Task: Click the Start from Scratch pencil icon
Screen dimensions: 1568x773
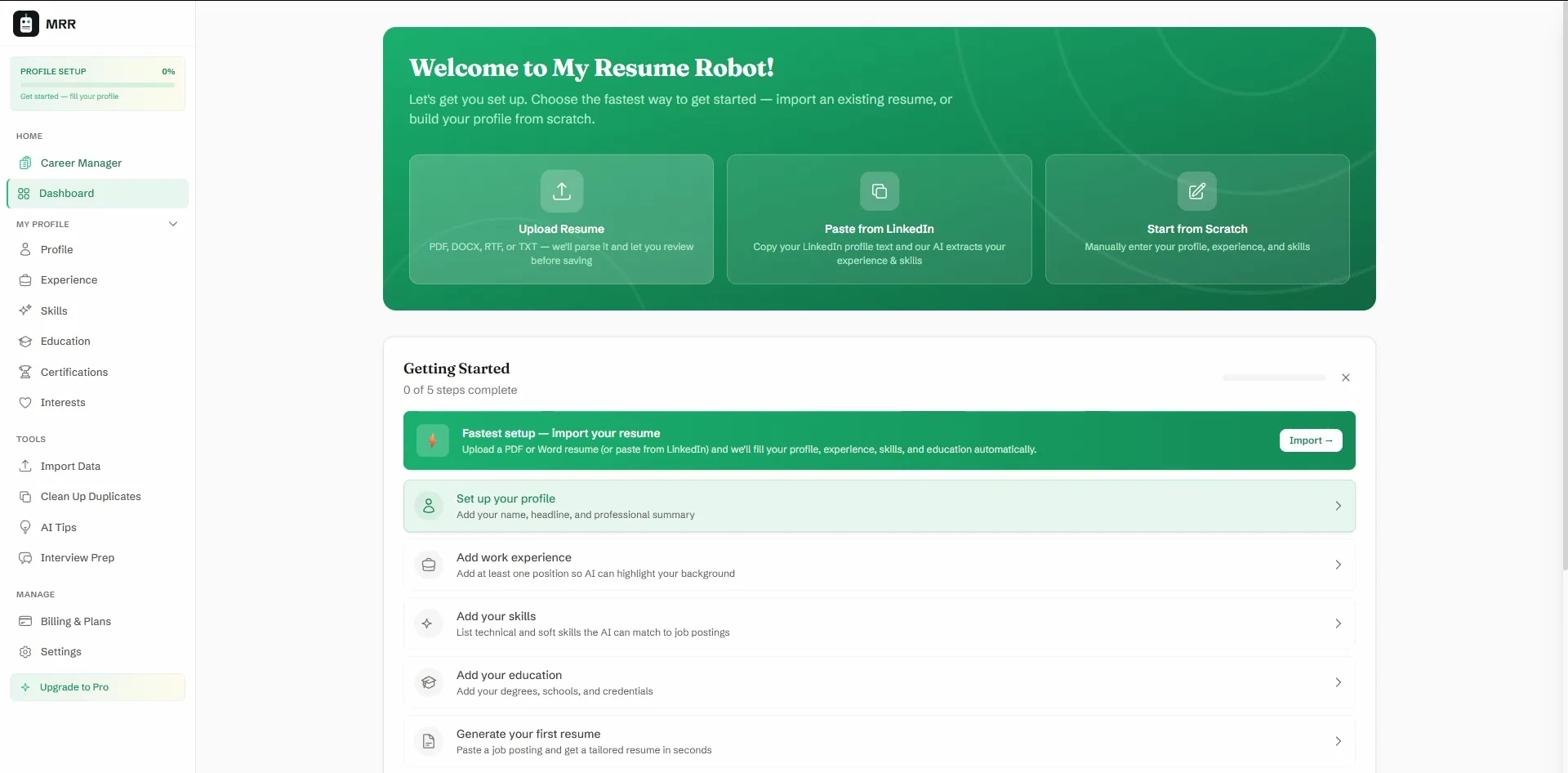Action: click(x=1197, y=191)
